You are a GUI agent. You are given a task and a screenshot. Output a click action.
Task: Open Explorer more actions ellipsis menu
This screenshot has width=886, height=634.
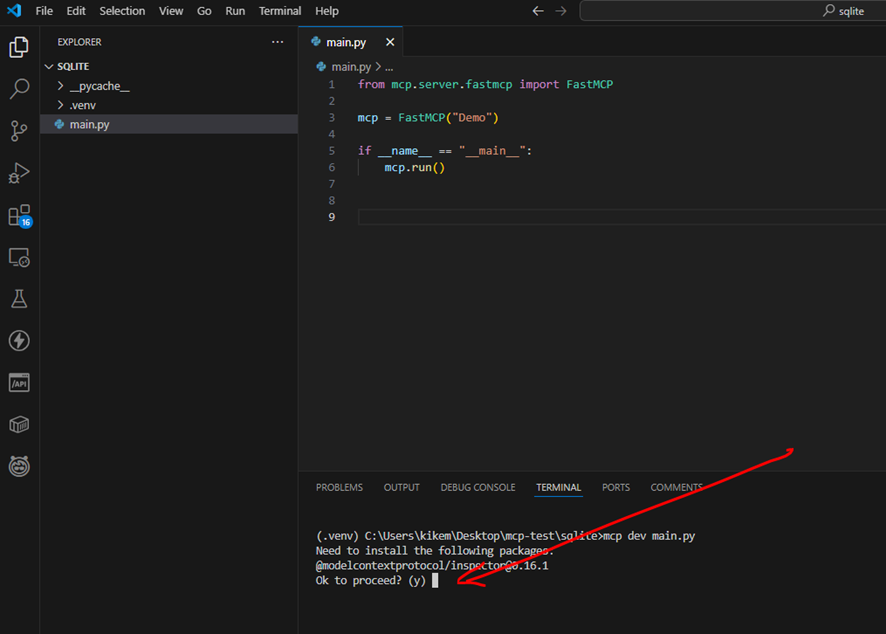[277, 42]
